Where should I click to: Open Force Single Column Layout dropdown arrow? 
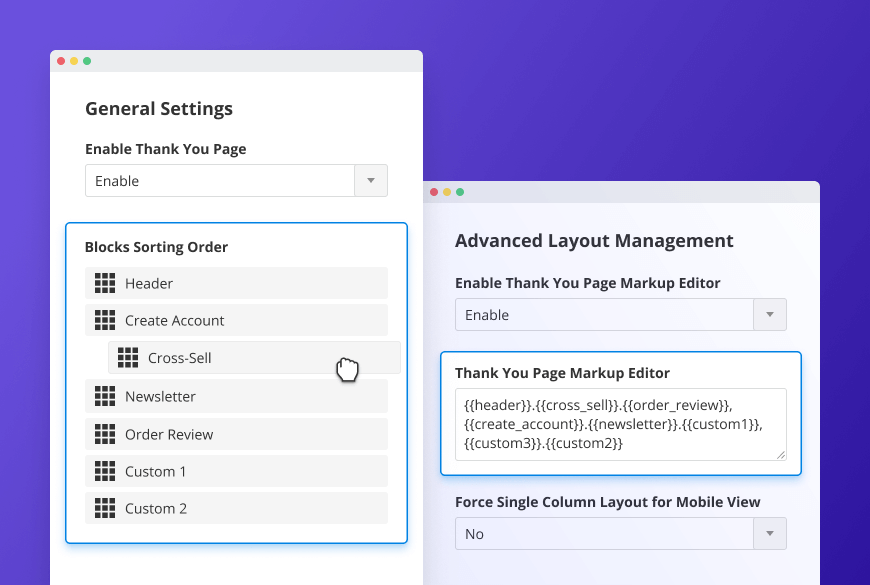pyautogui.click(x=770, y=534)
